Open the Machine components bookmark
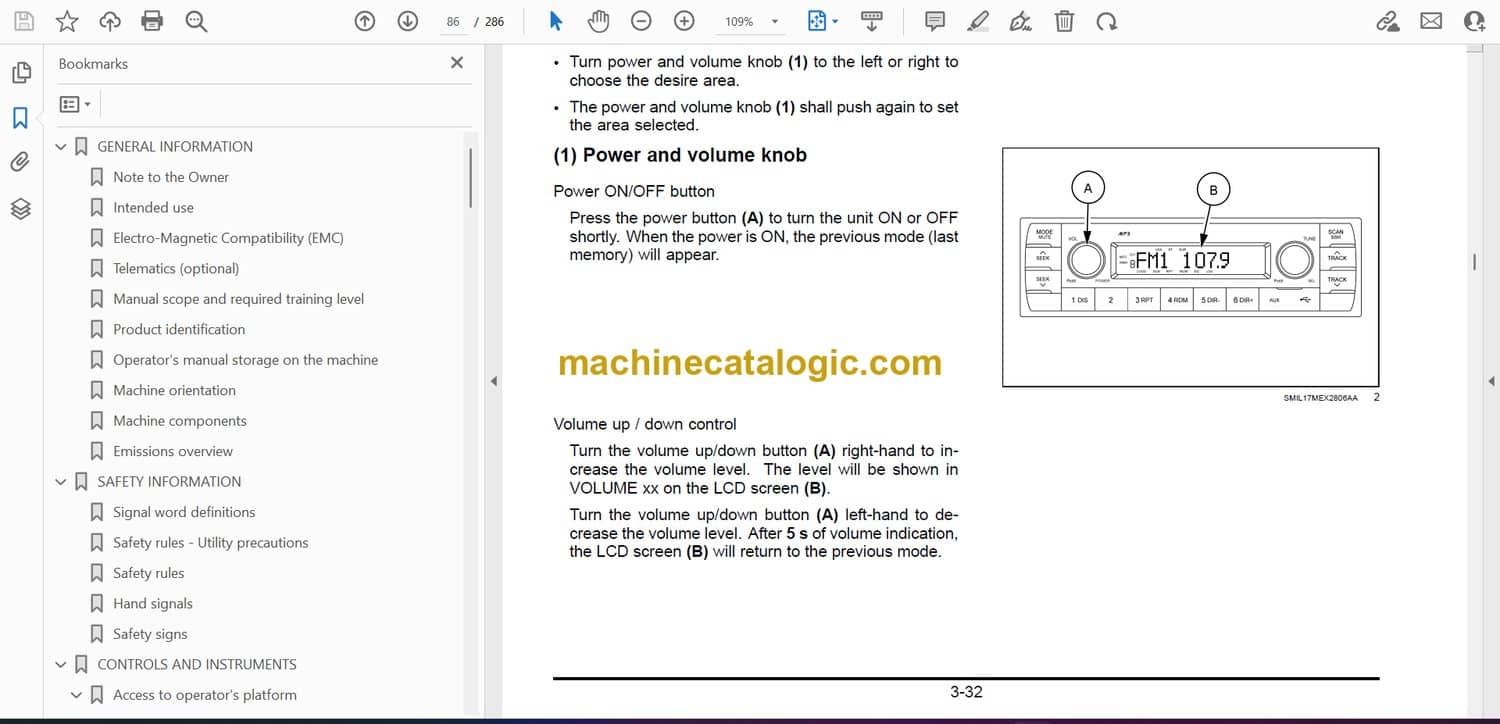 179,421
